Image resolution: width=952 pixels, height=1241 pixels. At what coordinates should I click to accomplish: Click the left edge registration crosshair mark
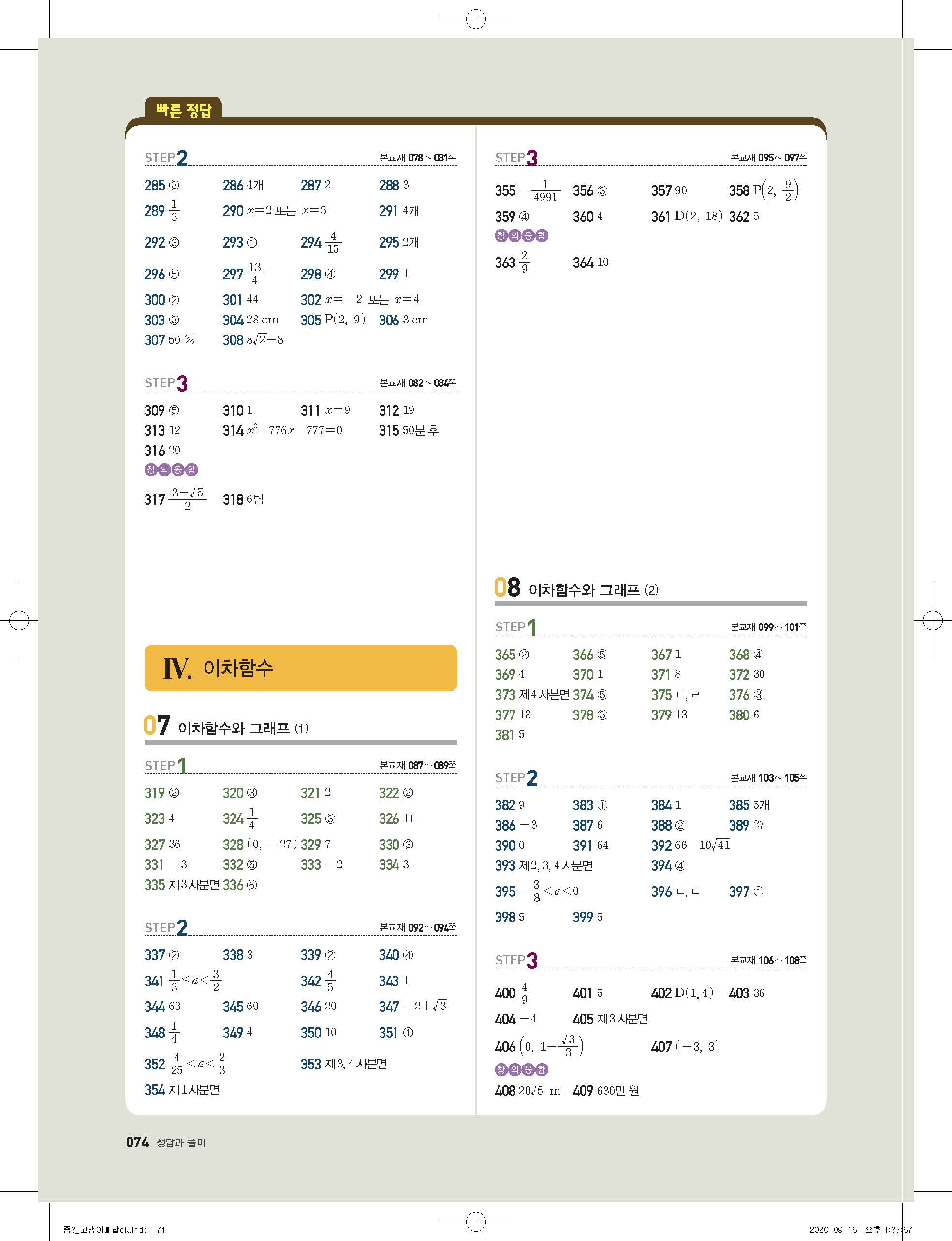(19, 621)
